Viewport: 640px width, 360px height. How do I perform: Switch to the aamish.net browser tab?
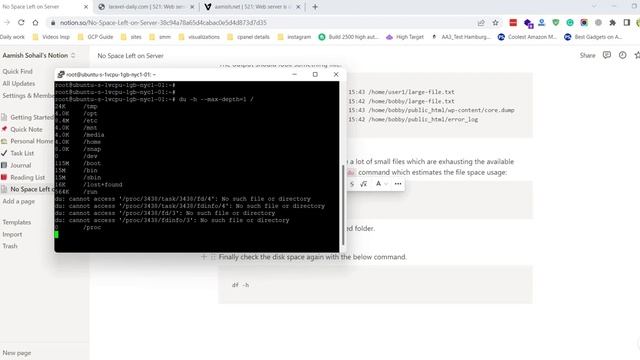[253, 7]
